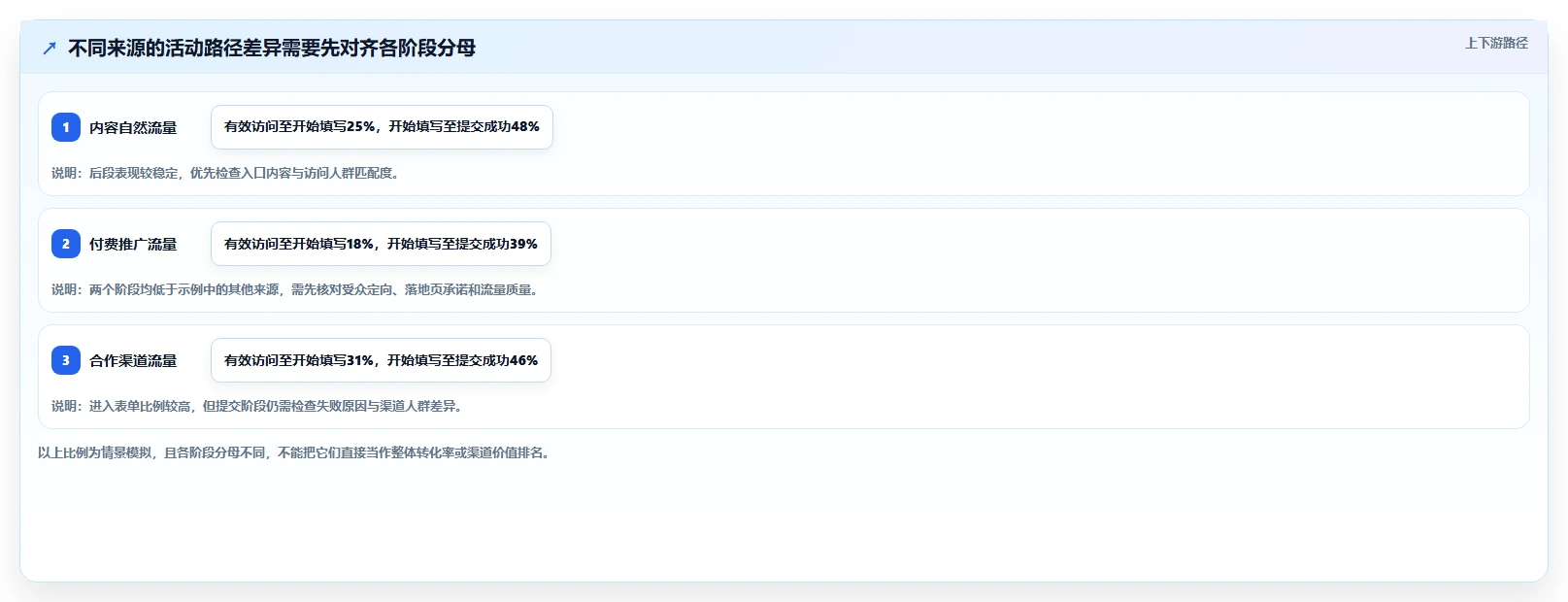Select the 付费推广流量 title

click(133, 244)
